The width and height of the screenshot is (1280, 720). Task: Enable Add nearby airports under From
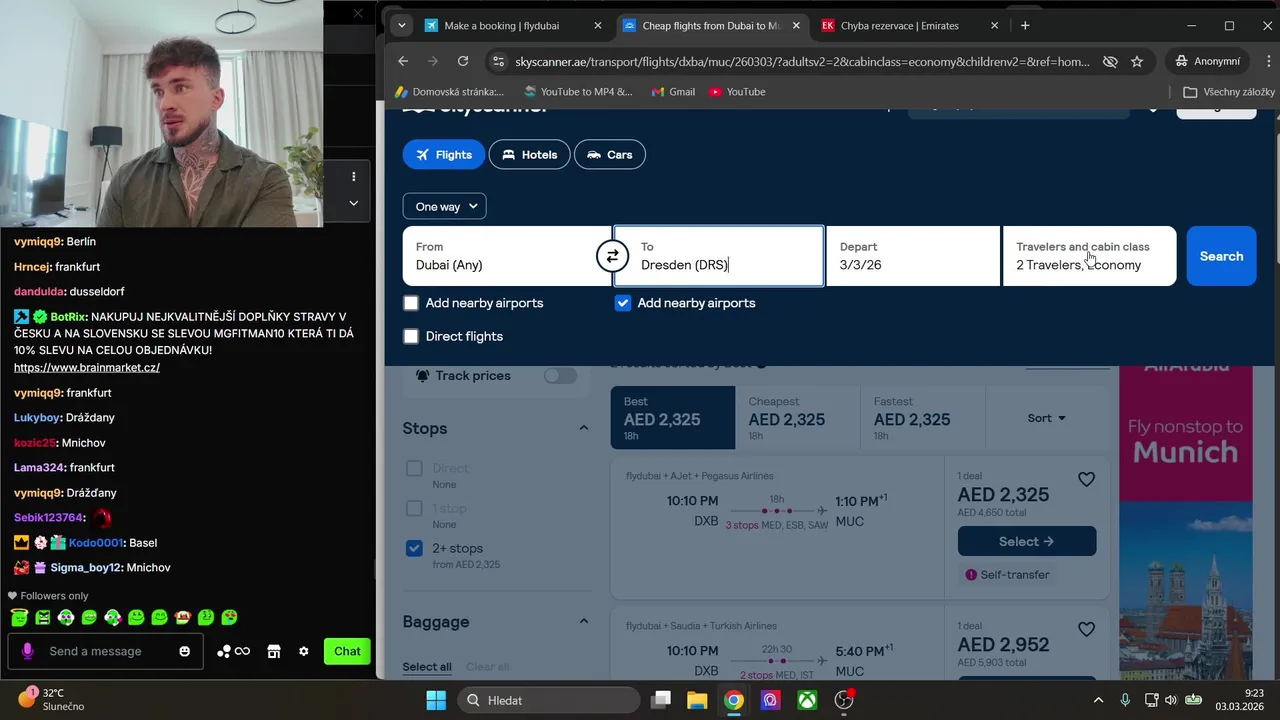click(411, 303)
